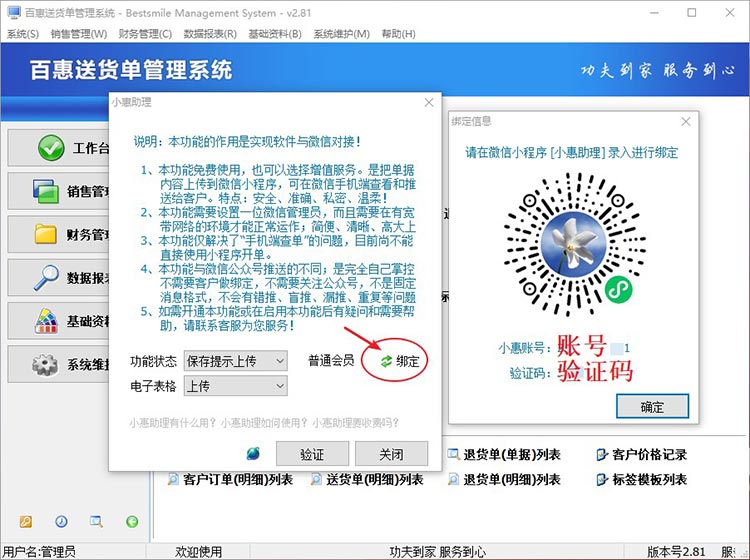Open the 数据报表 sidebar magnifier icon
Image resolution: width=750 pixels, height=560 pixels.
coord(46,277)
